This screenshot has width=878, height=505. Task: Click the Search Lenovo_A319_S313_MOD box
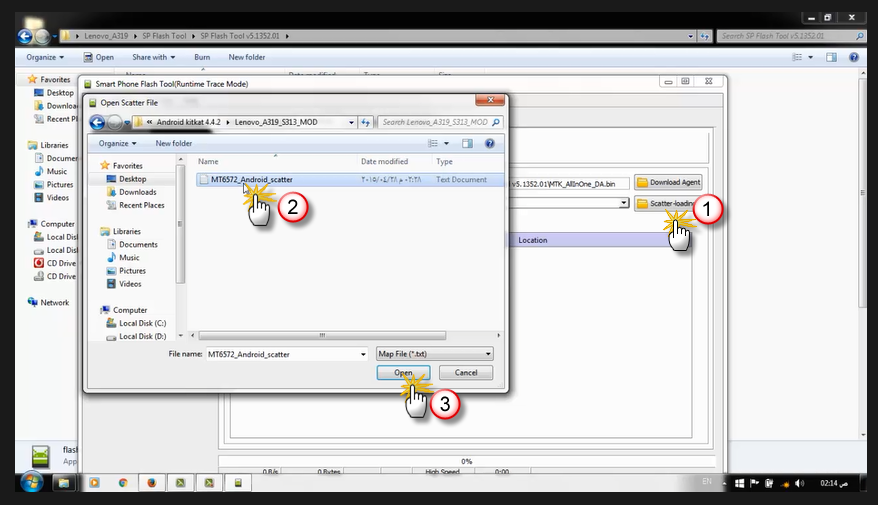(440, 122)
